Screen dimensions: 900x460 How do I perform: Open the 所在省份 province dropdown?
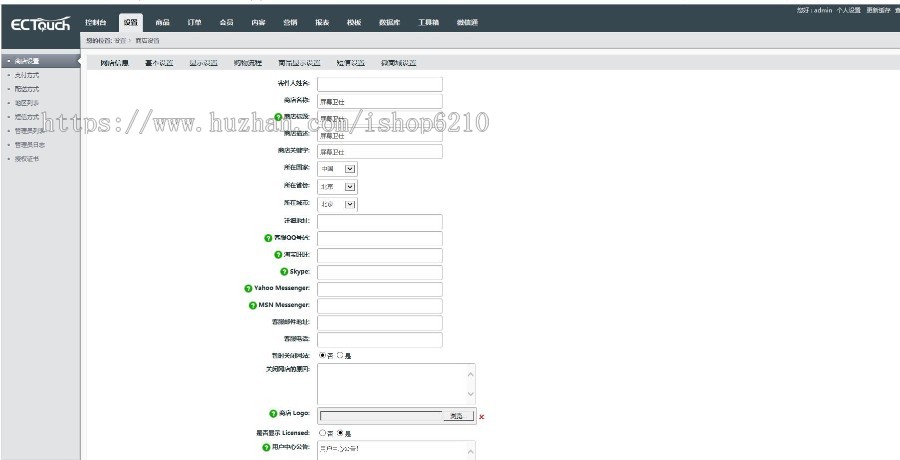click(x=338, y=187)
